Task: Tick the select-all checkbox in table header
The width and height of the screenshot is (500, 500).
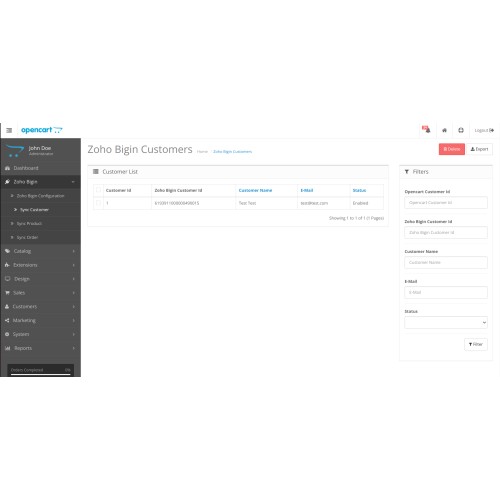Action: tap(98, 190)
